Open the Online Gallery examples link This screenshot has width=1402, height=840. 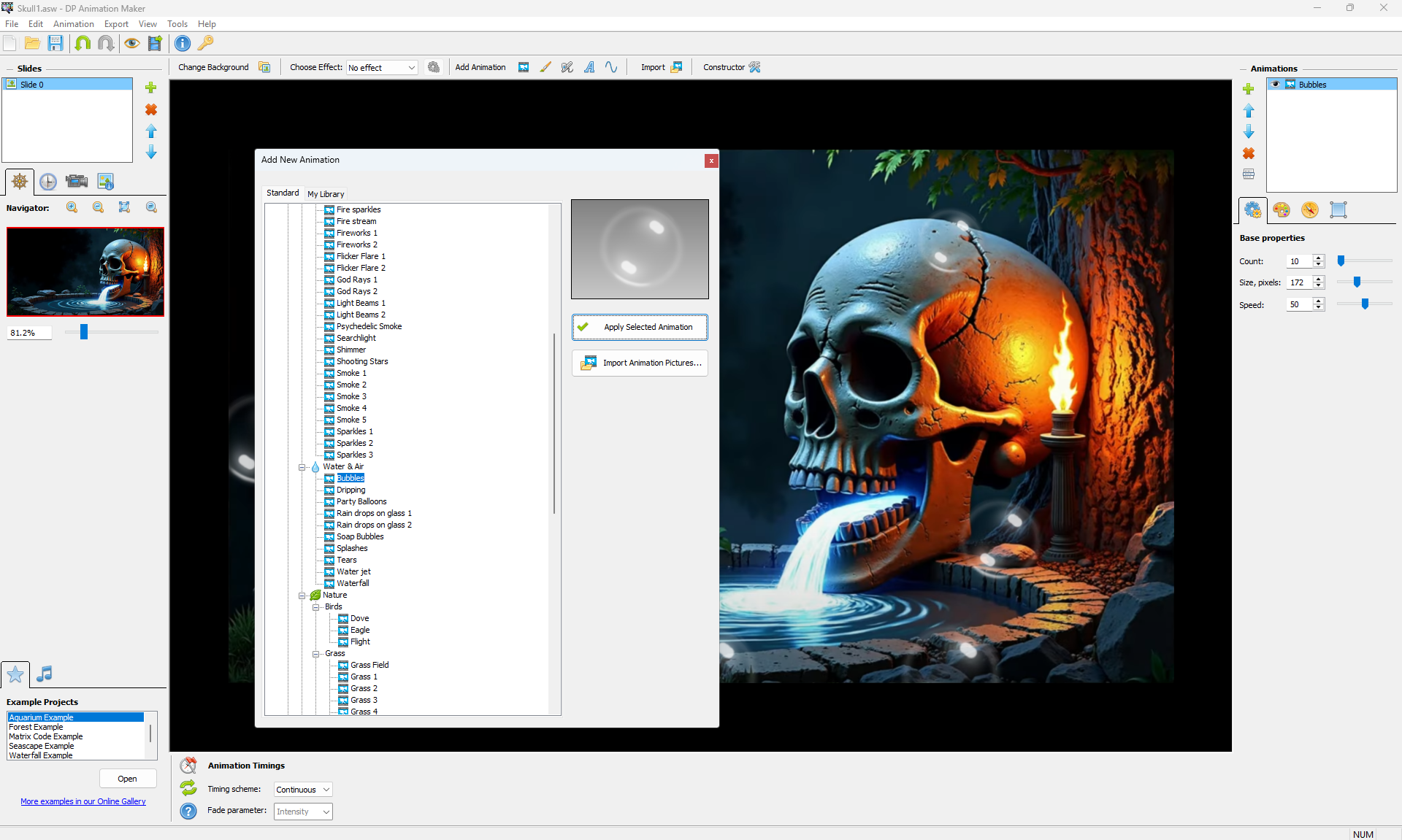[x=83, y=801]
